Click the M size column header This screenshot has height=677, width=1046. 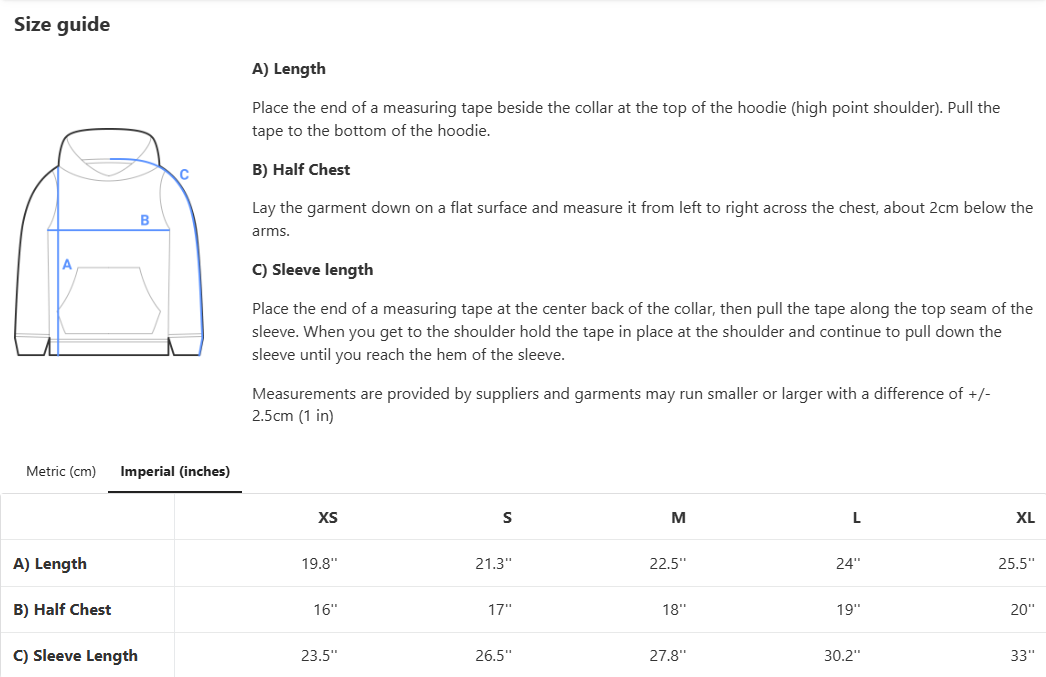click(x=679, y=518)
